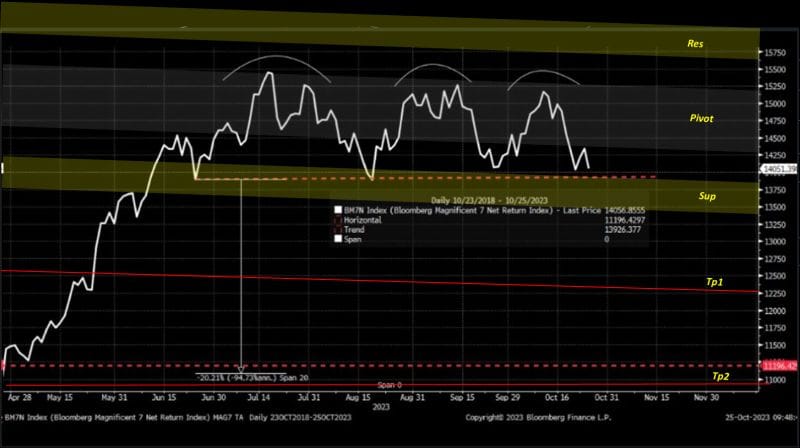Viewport: 800px width, 448px height.
Task: Click the 'Daily 10/23/2018 - 10/25/2023' legend header
Action: click(489, 201)
